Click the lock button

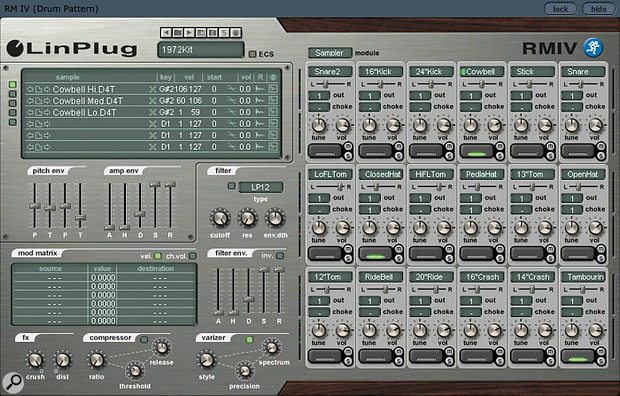(560, 9)
